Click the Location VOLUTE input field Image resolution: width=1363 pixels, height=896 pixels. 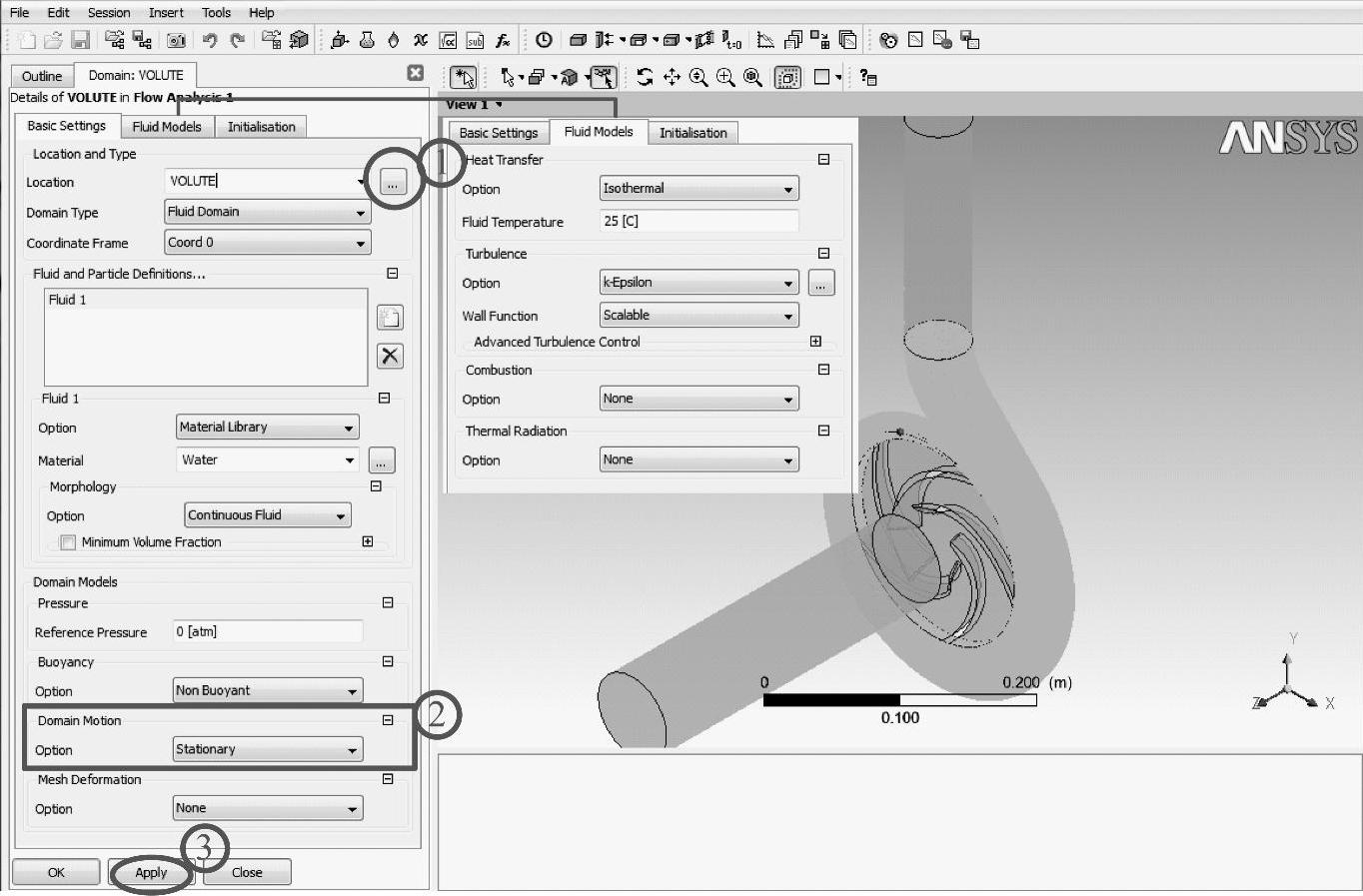coord(267,181)
